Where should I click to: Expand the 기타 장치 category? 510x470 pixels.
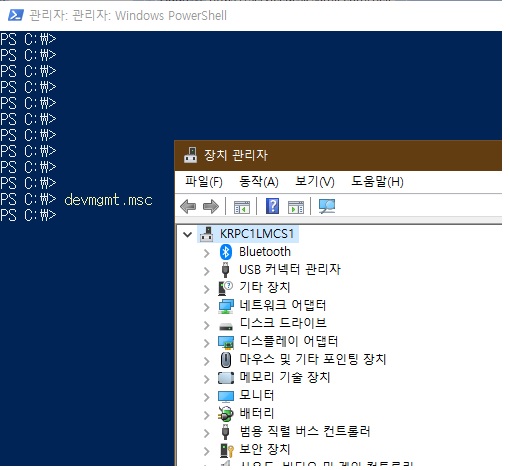207,289
